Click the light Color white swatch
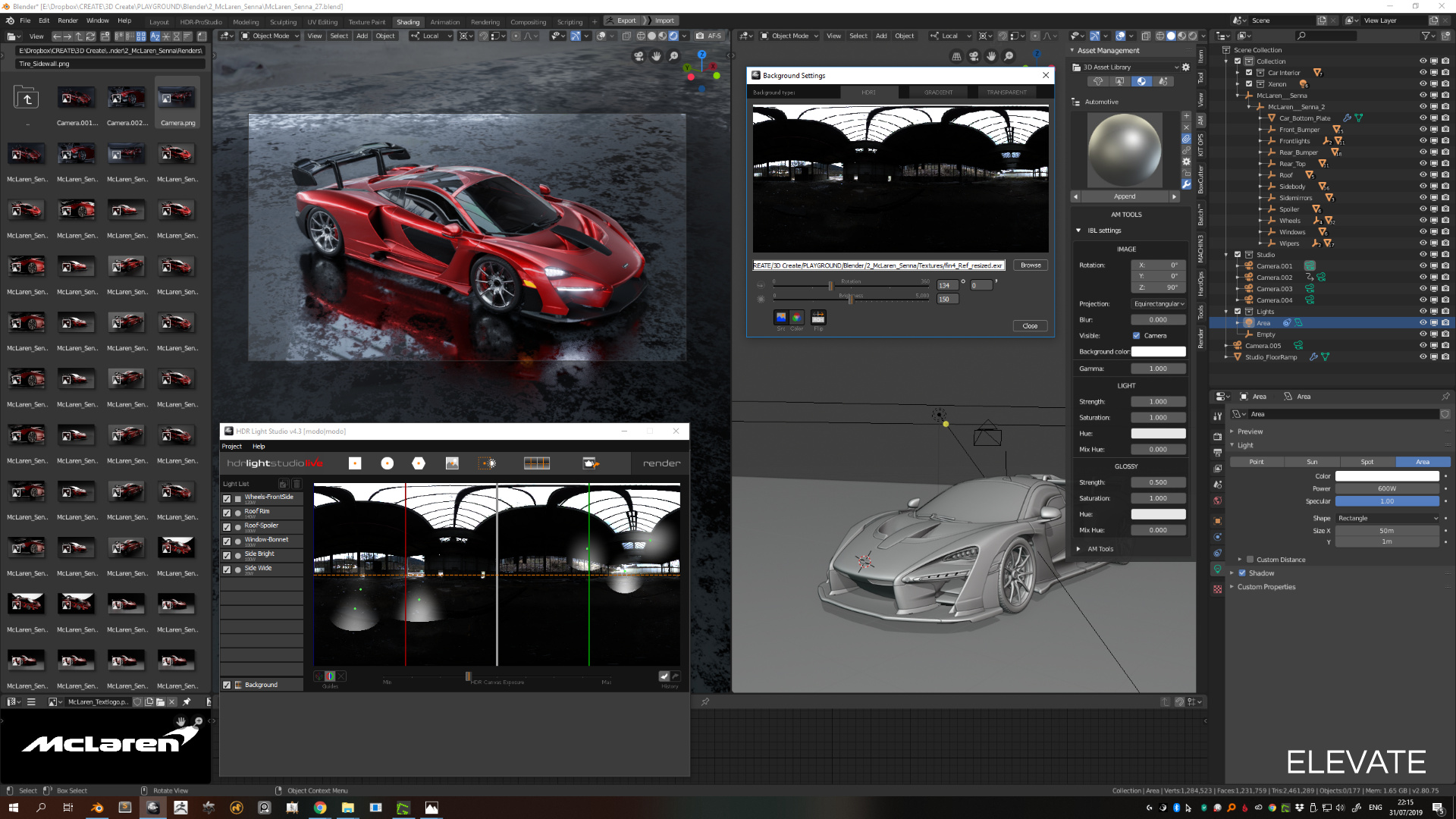This screenshot has width=1456, height=819. pyautogui.click(x=1387, y=476)
